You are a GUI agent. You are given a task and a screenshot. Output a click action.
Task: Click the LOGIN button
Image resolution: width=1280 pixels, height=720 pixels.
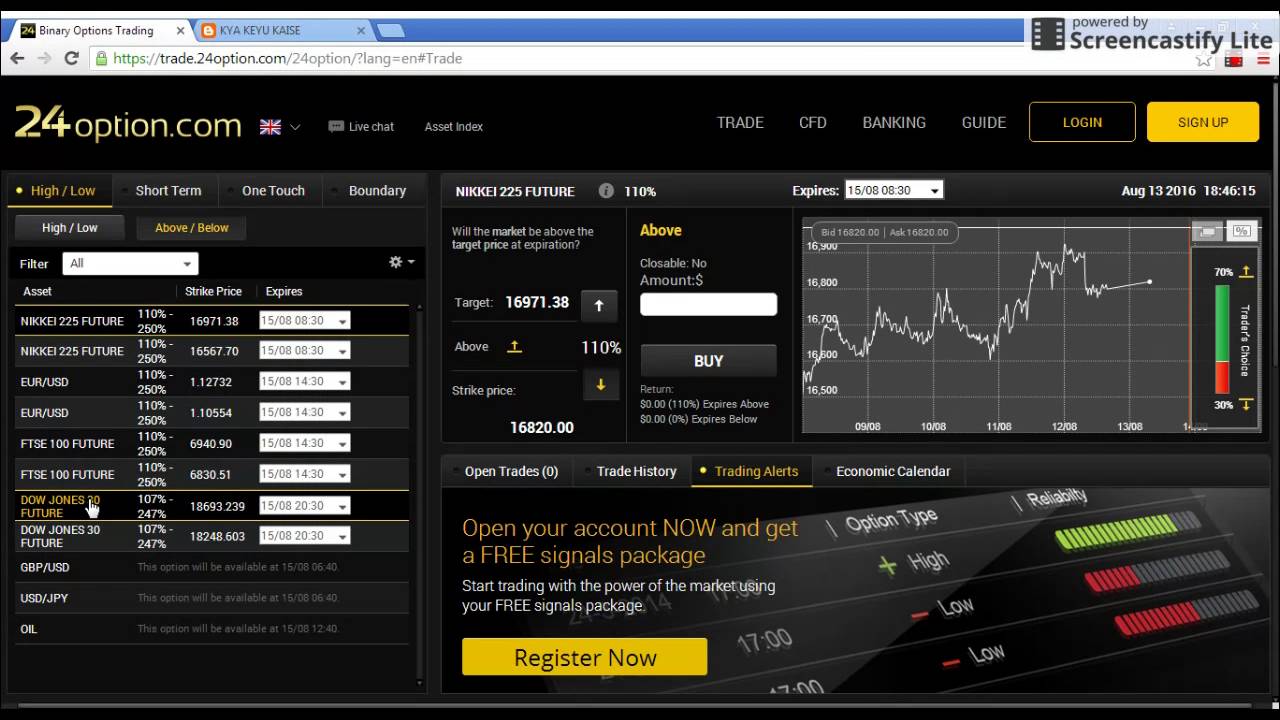pos(1082,122)
